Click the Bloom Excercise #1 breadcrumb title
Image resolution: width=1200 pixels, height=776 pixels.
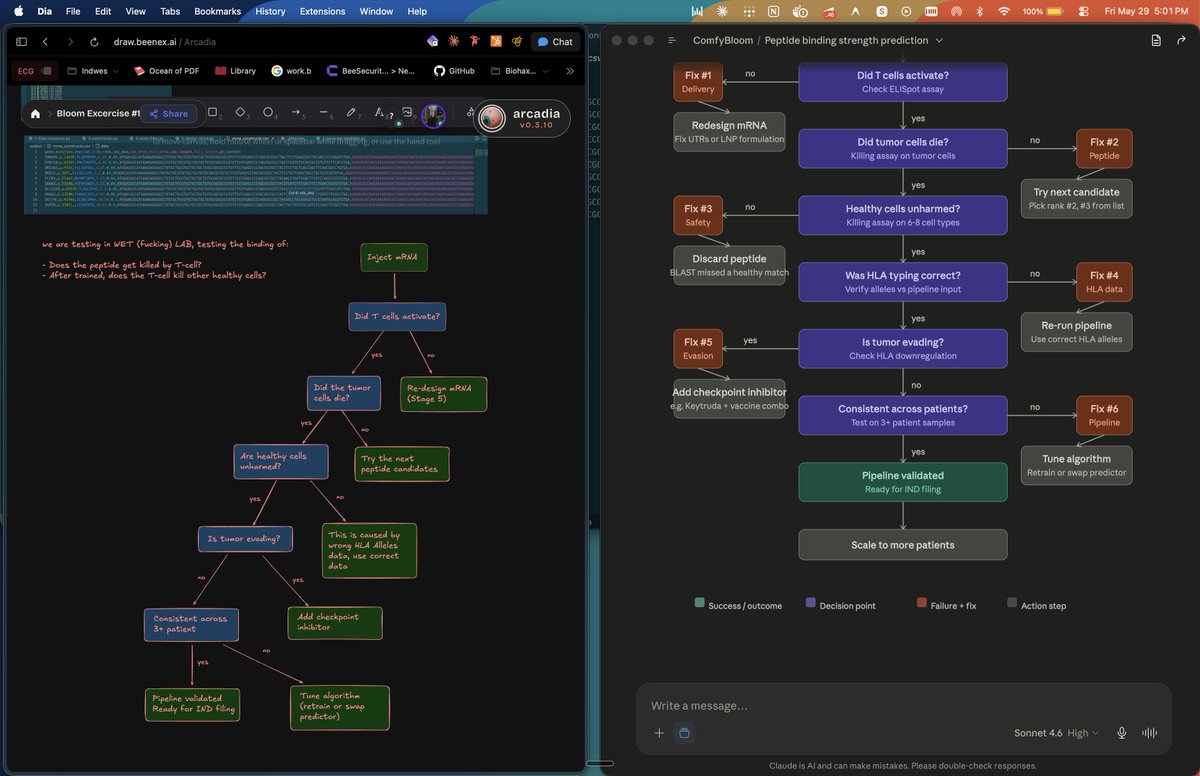pos(98,114)
